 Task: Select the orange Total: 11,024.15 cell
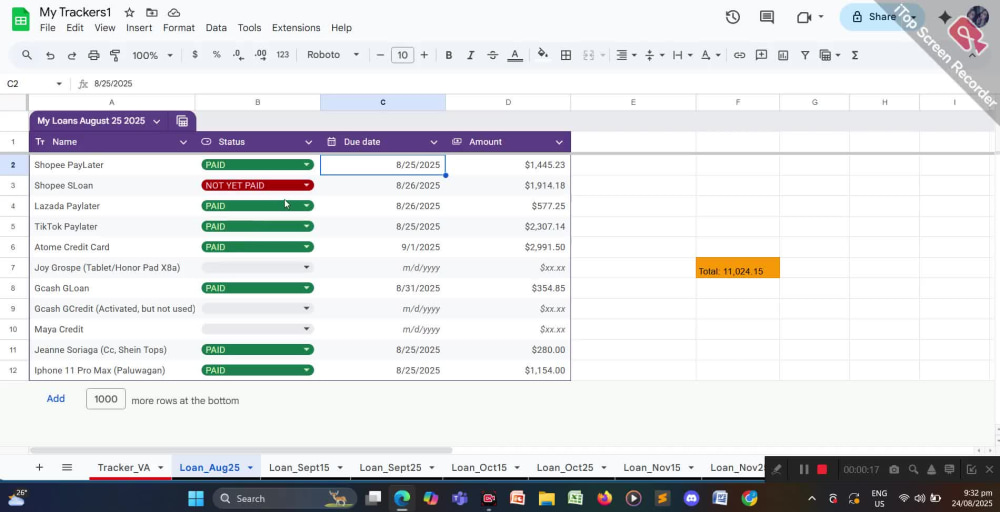[738, 268]
